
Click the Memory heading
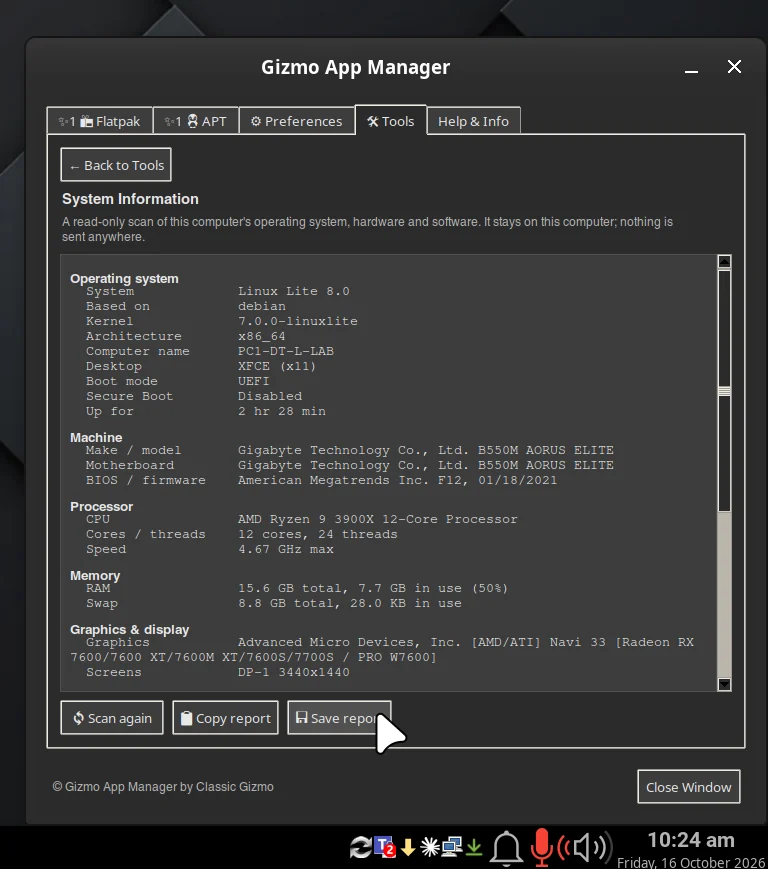[x=95, y=575]
